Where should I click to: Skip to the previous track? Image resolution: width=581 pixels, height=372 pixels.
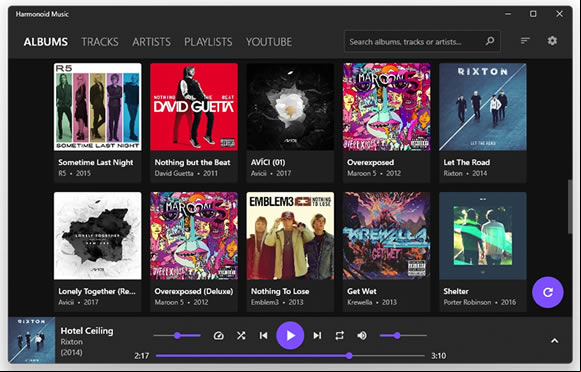coord(263,336)
